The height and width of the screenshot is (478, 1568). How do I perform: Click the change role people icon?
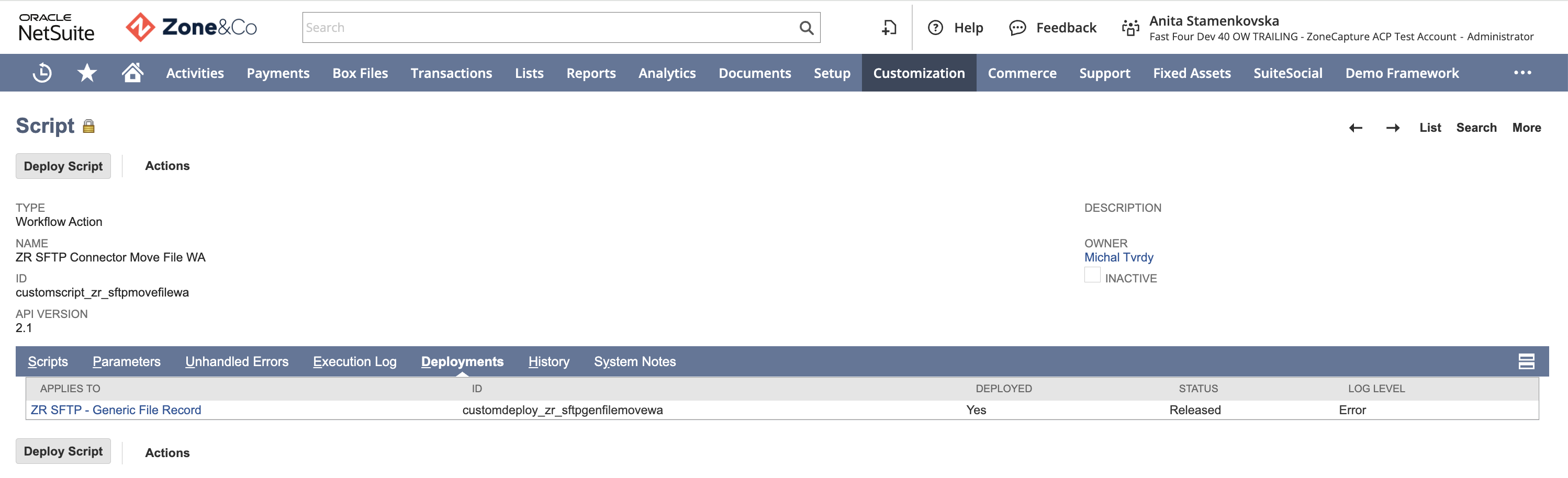(x=1130, y=28)
